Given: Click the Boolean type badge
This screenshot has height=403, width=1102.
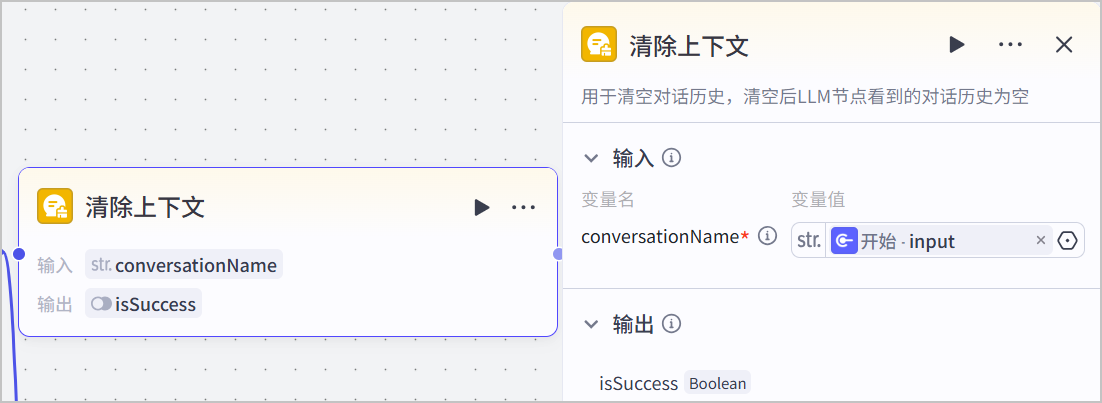Looking at the screenshot, I should click(x=717, y=383).
